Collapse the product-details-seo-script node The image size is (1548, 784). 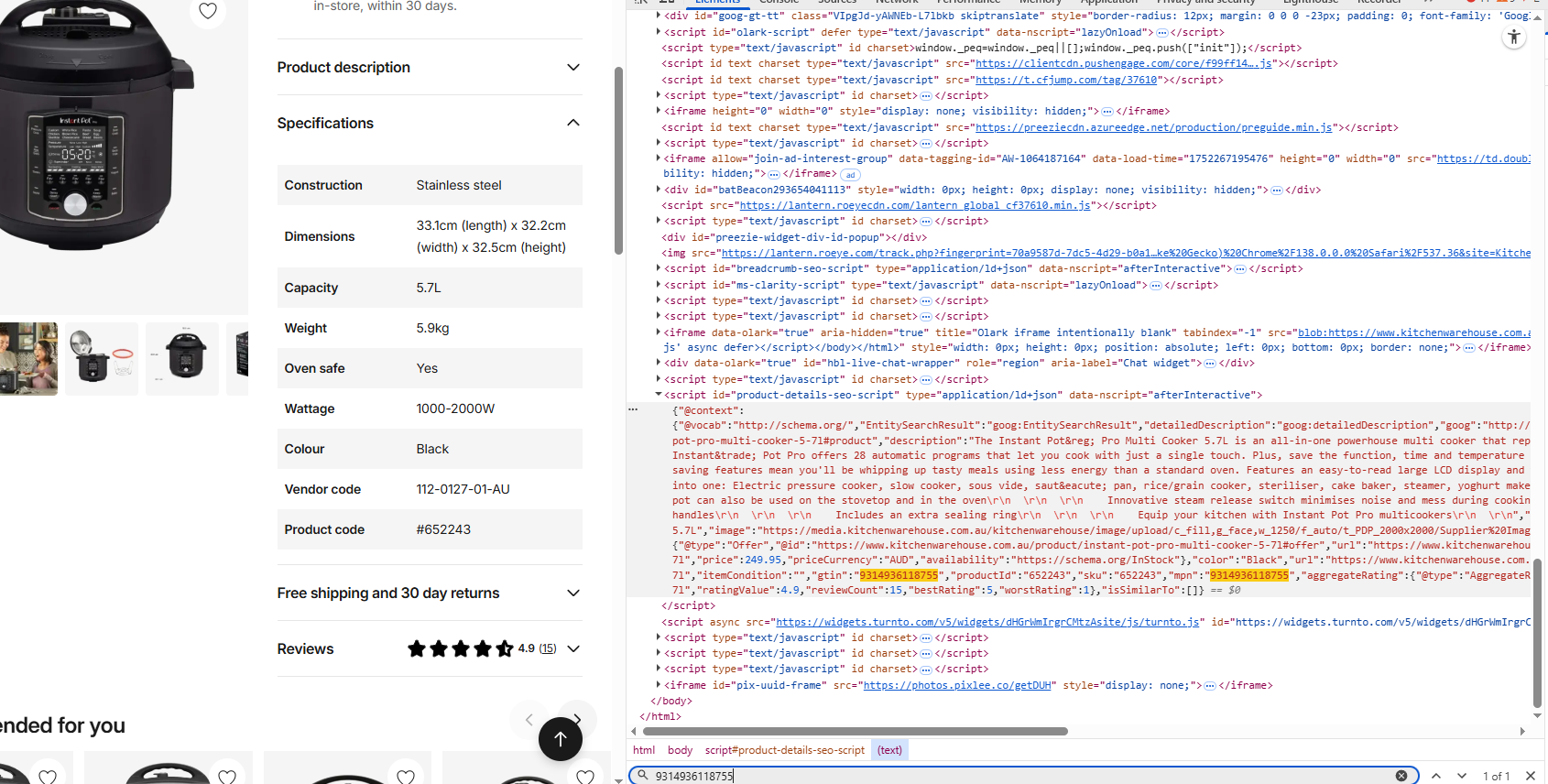658,395
